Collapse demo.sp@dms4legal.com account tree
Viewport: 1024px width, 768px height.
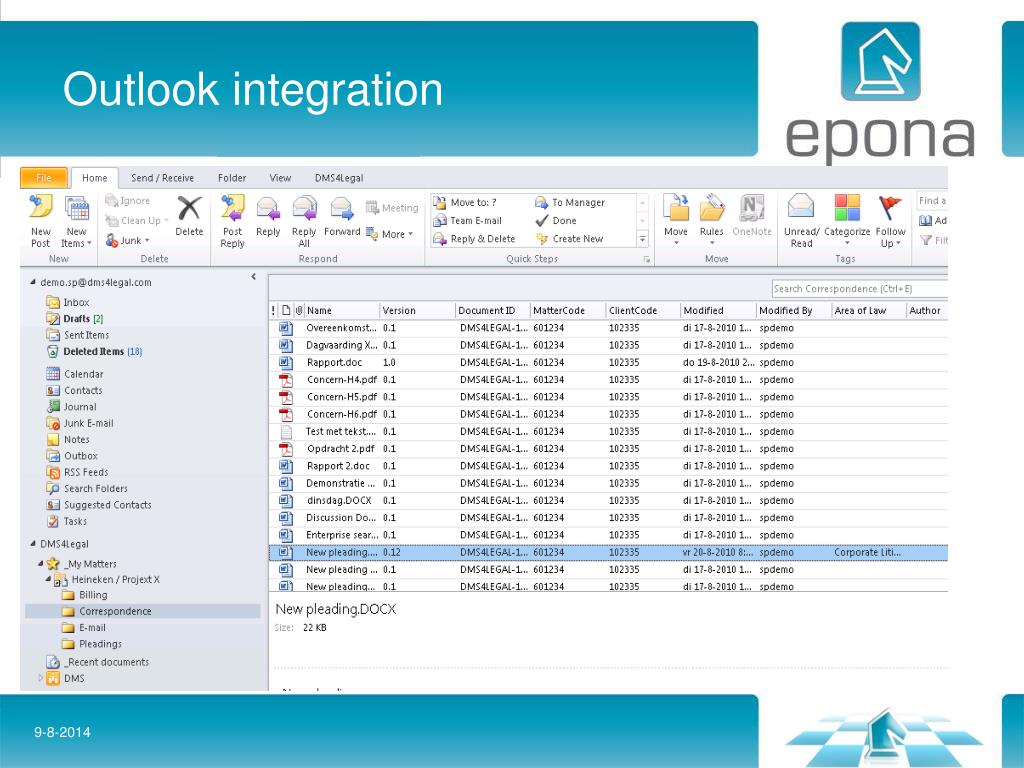coord(33,282)
